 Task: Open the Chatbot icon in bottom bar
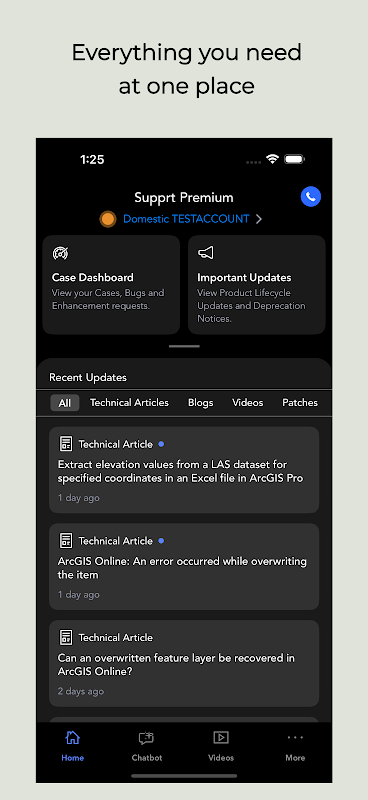click(x=146, y=738)
